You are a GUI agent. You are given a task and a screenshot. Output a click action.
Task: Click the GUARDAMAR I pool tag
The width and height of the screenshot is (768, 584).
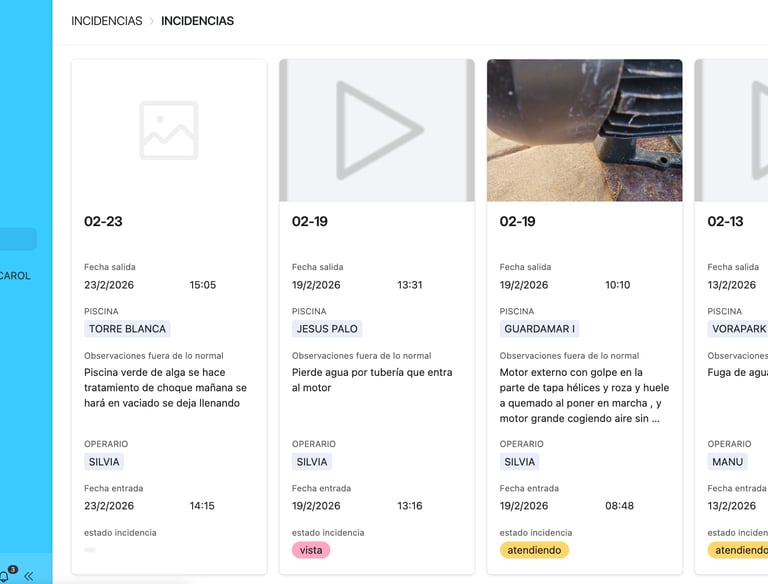click(x=539, y=329)
